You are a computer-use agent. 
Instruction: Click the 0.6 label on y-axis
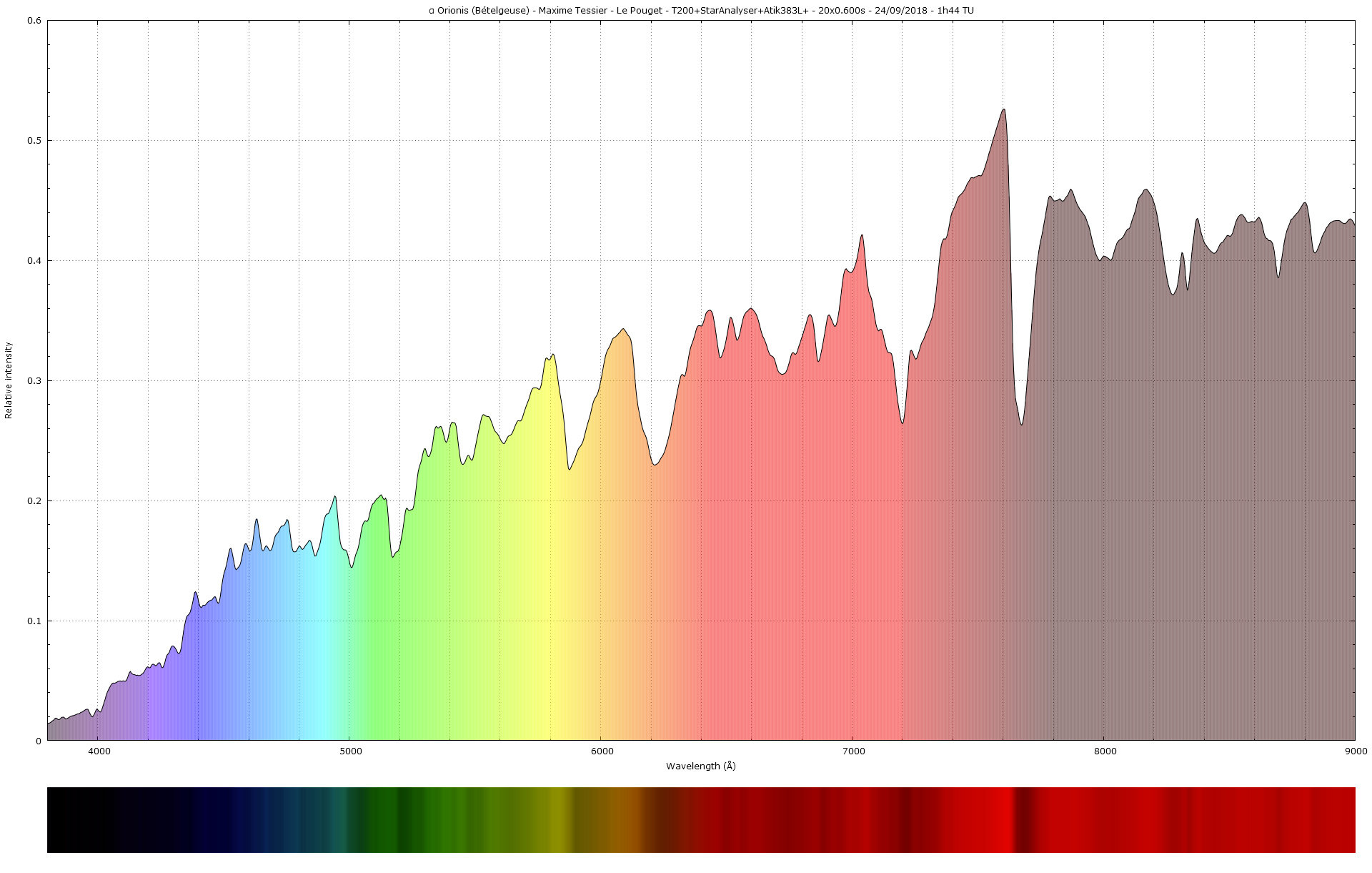pyautogui.click(x=34, y=21)
